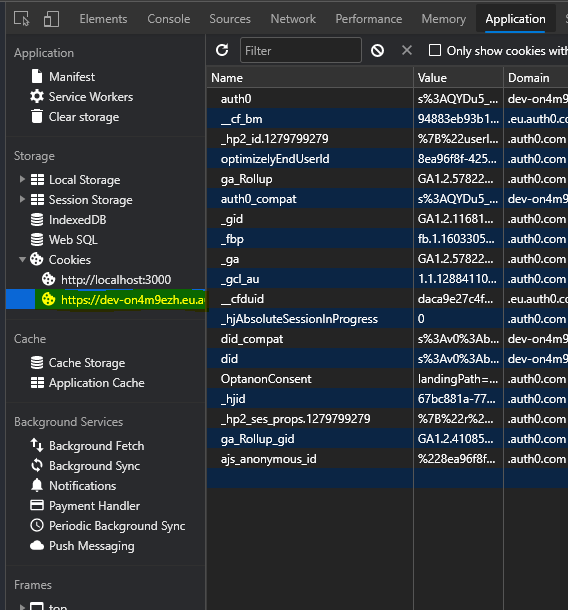Switch to the Sources tab
This screenshot has width=568, height=610.
[x=230, y=19]
